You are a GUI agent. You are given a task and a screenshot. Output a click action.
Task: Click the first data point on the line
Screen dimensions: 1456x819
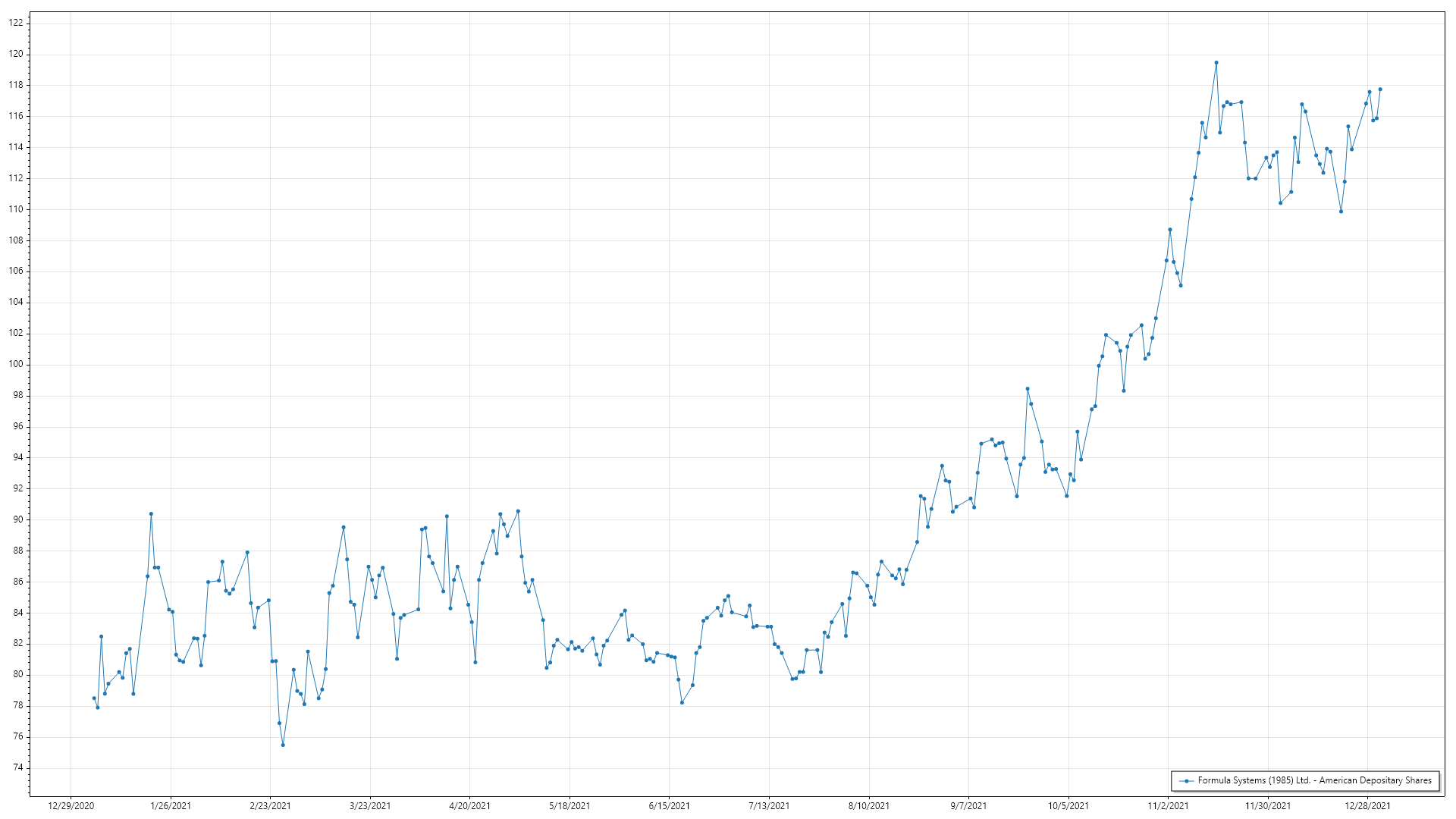94,698
